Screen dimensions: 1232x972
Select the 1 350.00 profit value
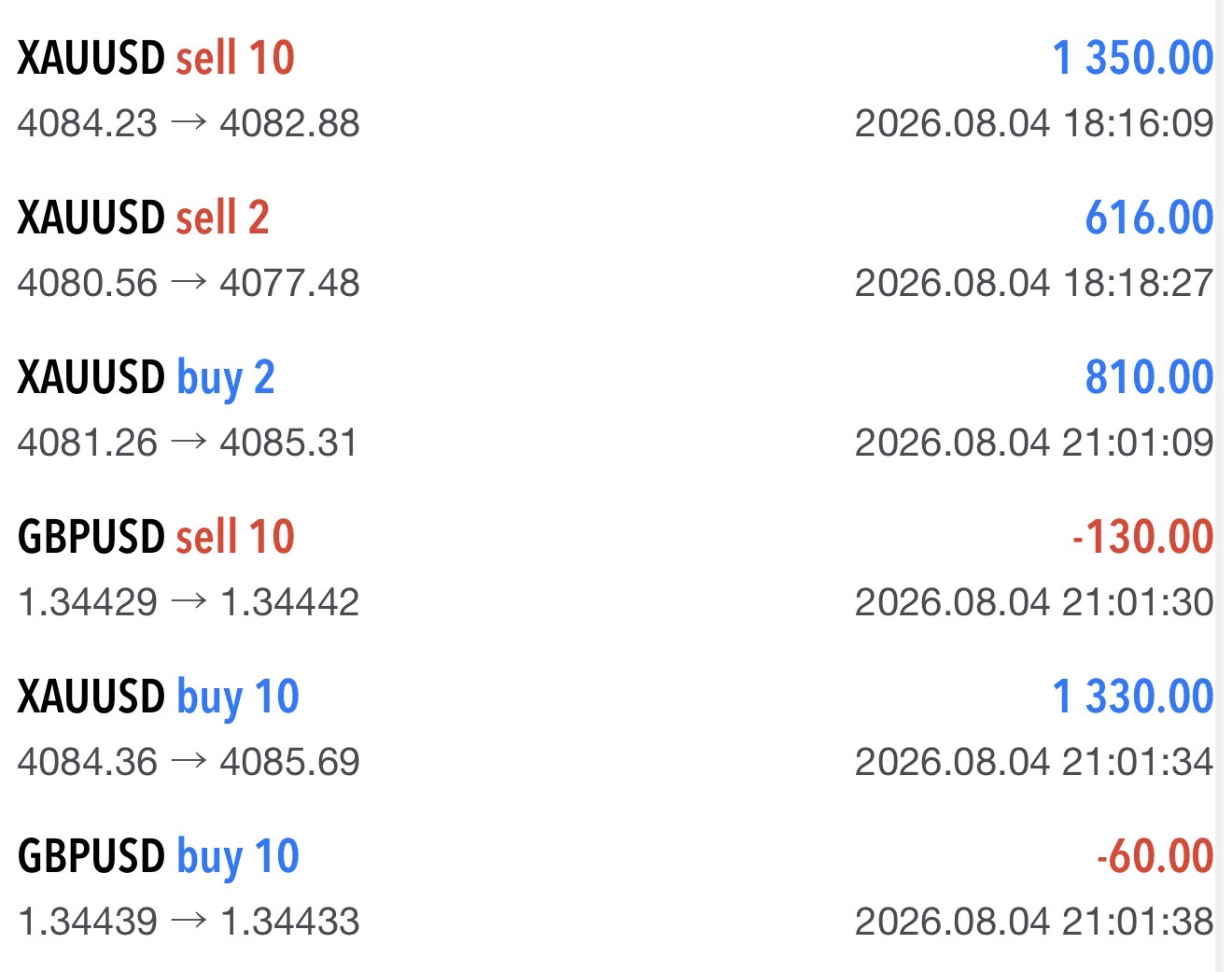[x=1133, y=58]
